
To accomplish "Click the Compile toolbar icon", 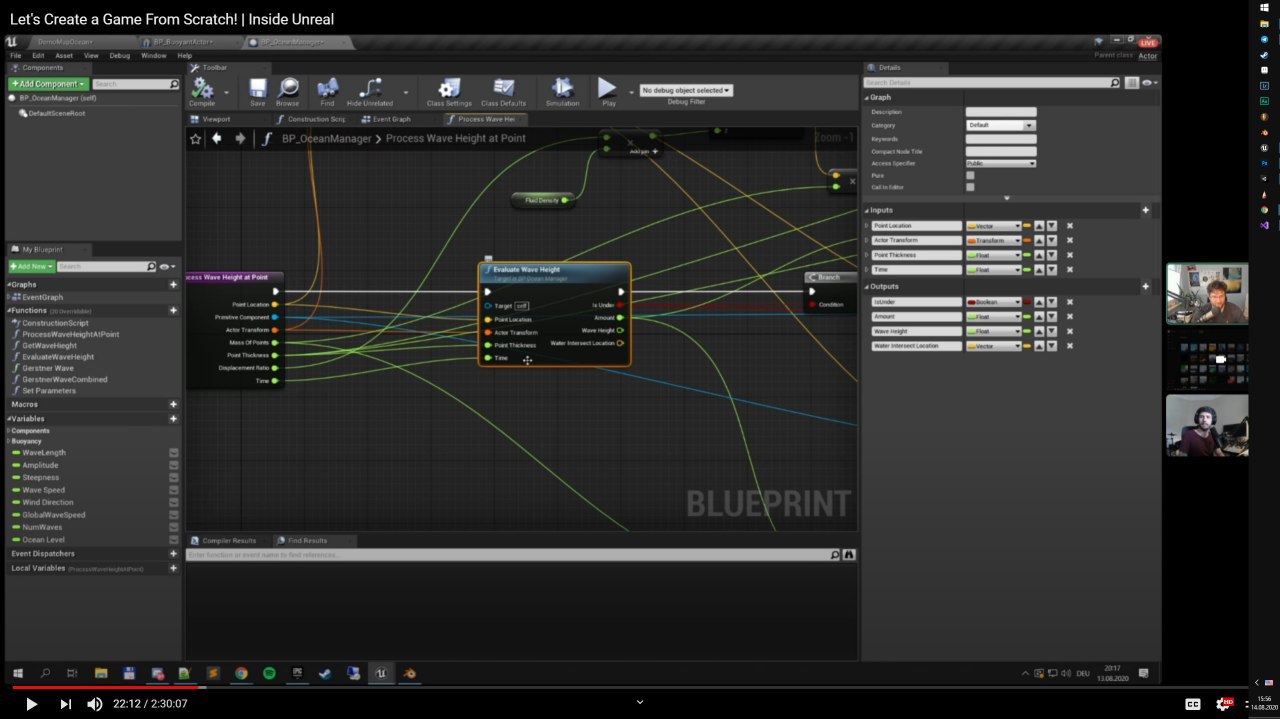I will coord(202,88).
